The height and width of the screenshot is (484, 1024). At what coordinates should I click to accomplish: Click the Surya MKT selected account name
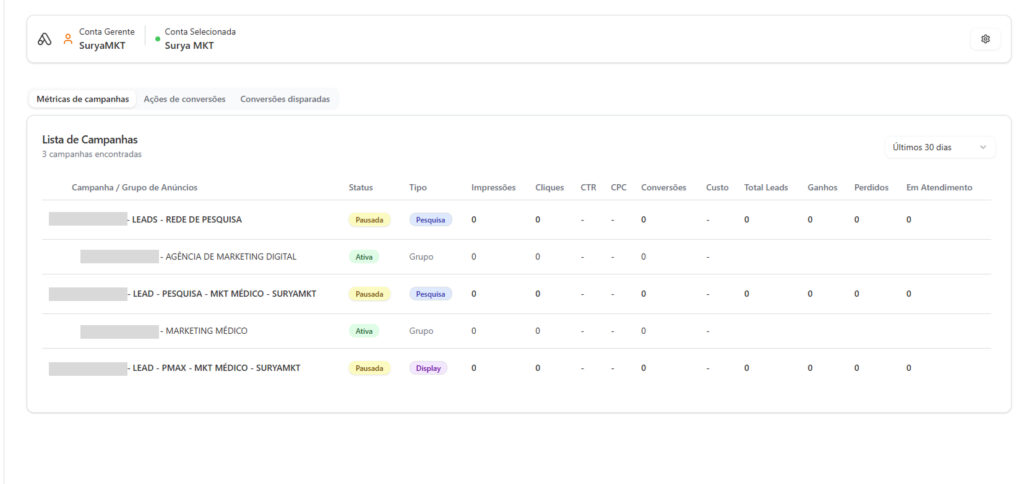click(x=189, y=46)
